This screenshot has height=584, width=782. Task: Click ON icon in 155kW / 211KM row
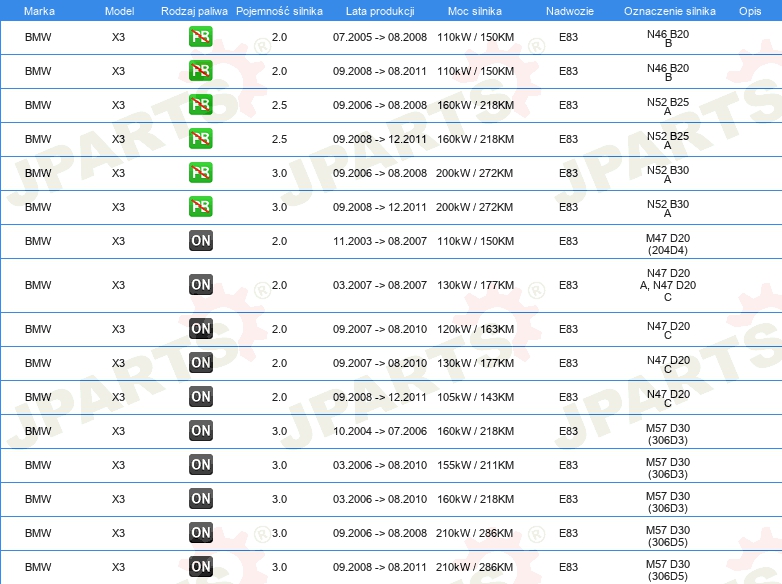point(200,464)
